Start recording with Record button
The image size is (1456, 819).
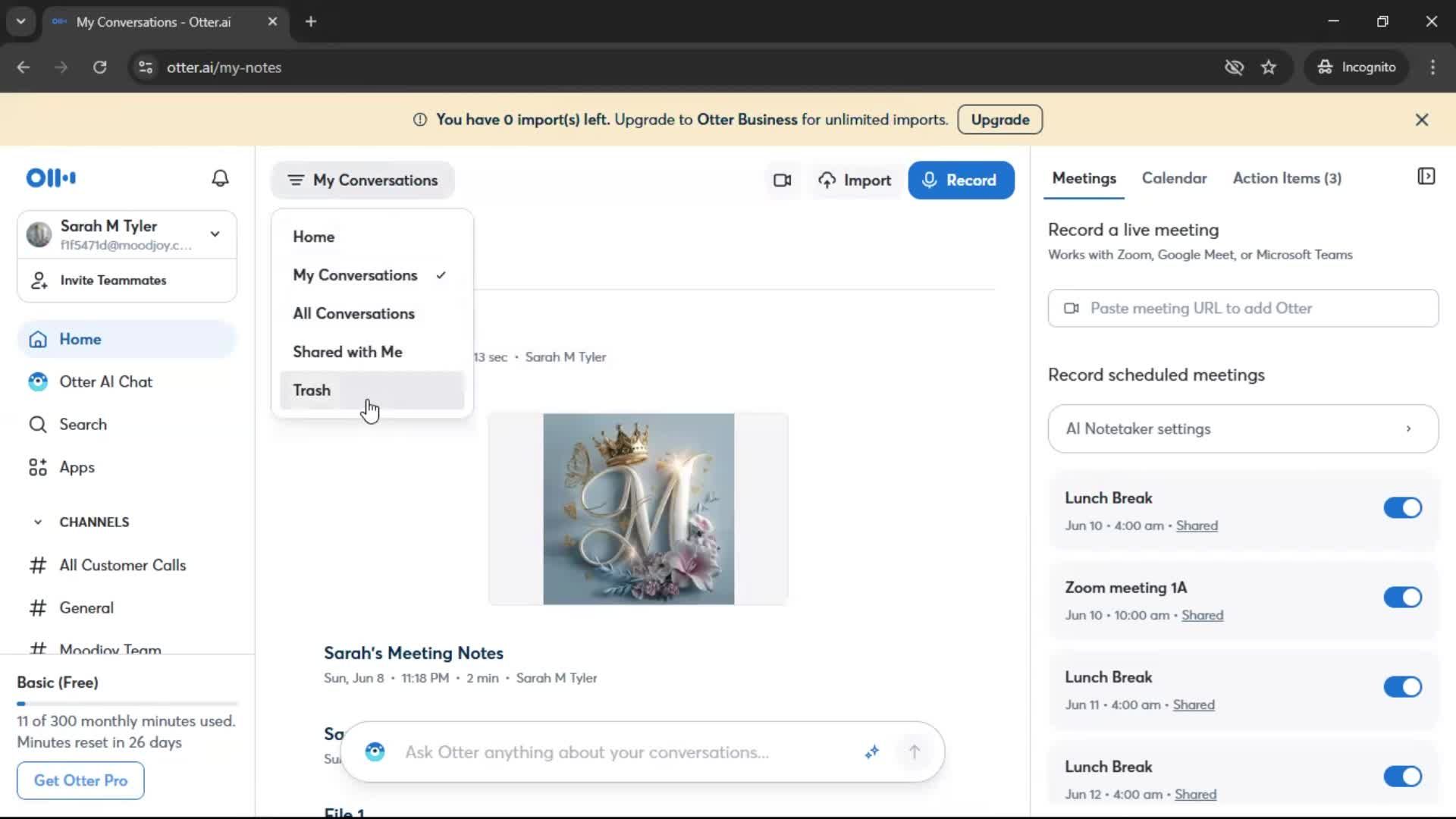[x=961, y=180]
